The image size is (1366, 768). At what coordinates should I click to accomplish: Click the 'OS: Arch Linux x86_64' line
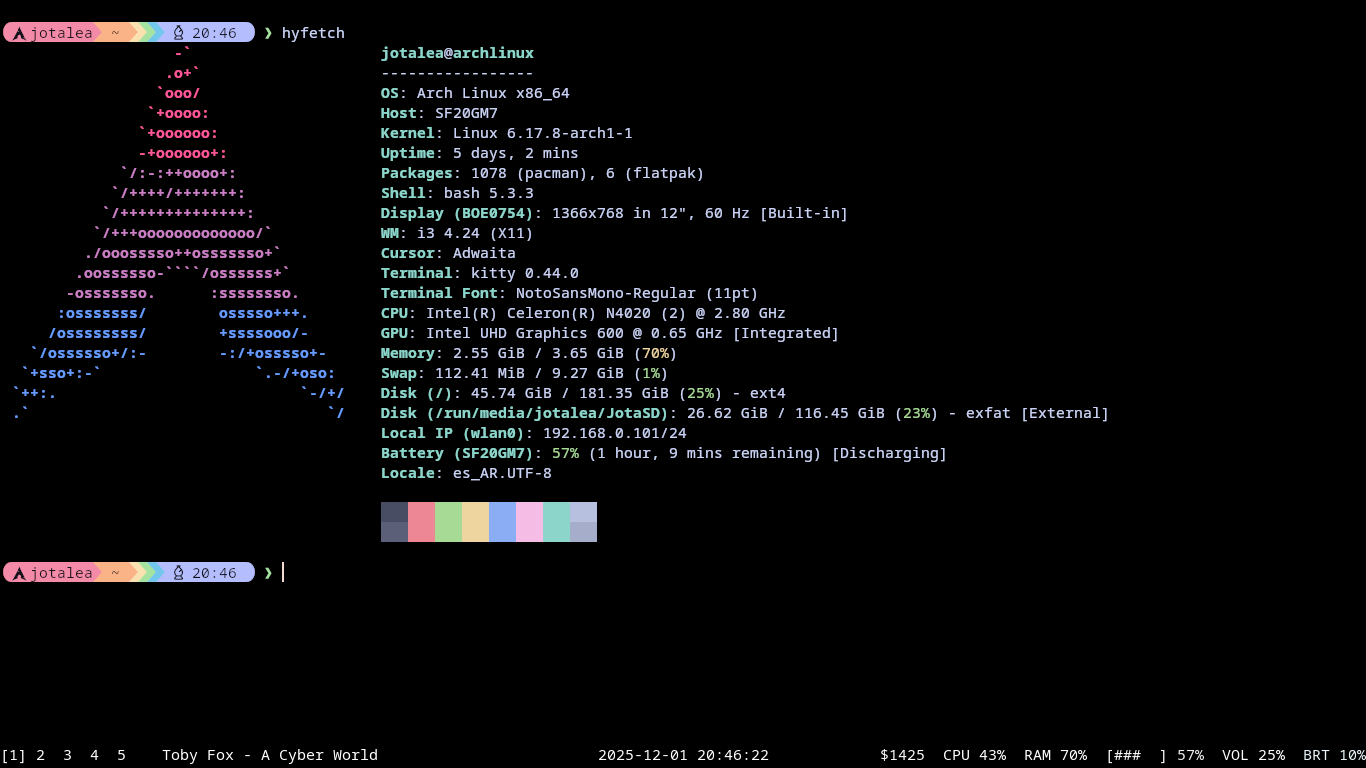point(475,93)
